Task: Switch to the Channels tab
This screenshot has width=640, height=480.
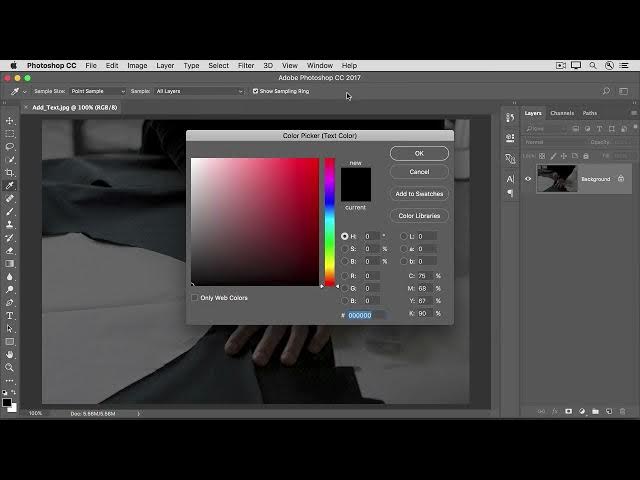Action: coord(562,113)
